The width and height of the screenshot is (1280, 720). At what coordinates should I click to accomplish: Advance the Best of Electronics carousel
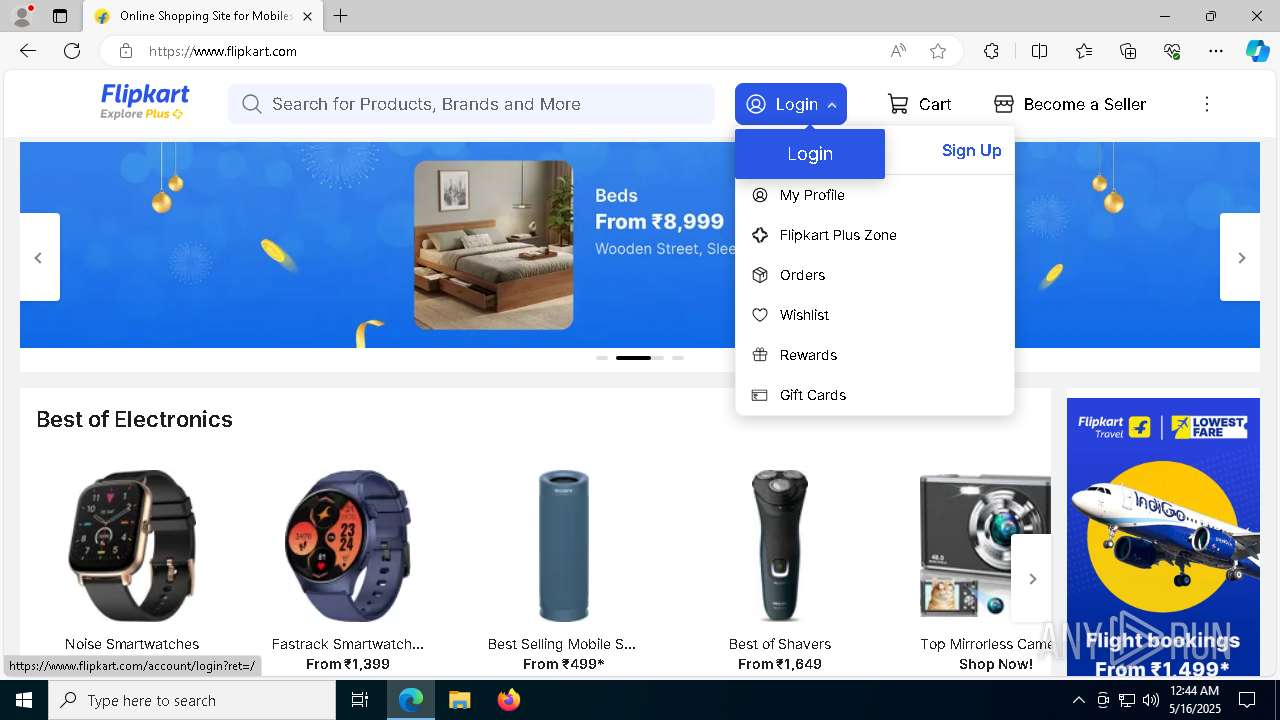click(x=1032, y=578)
